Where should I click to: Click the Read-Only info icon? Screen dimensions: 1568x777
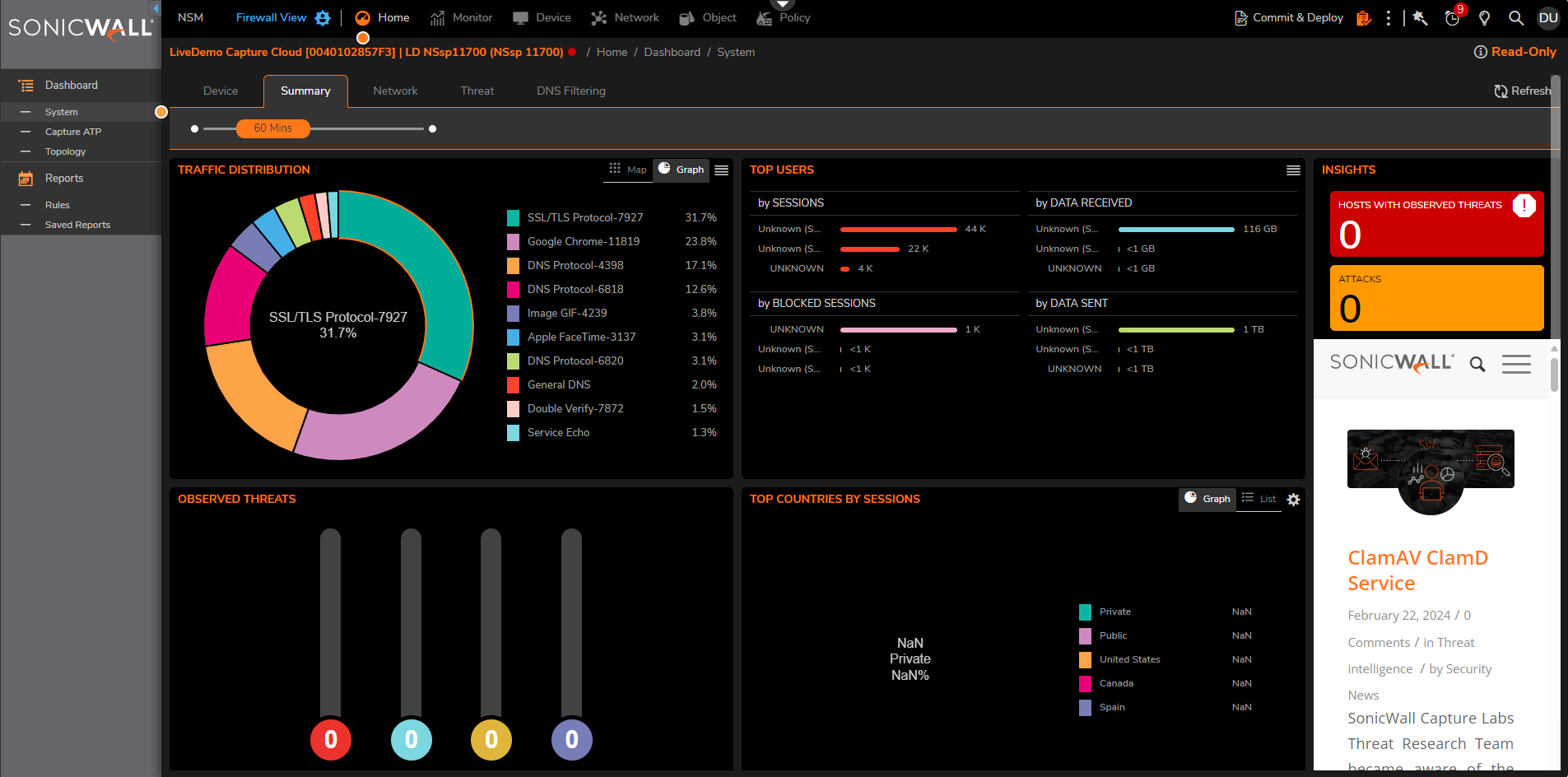tap(1480, 52)
